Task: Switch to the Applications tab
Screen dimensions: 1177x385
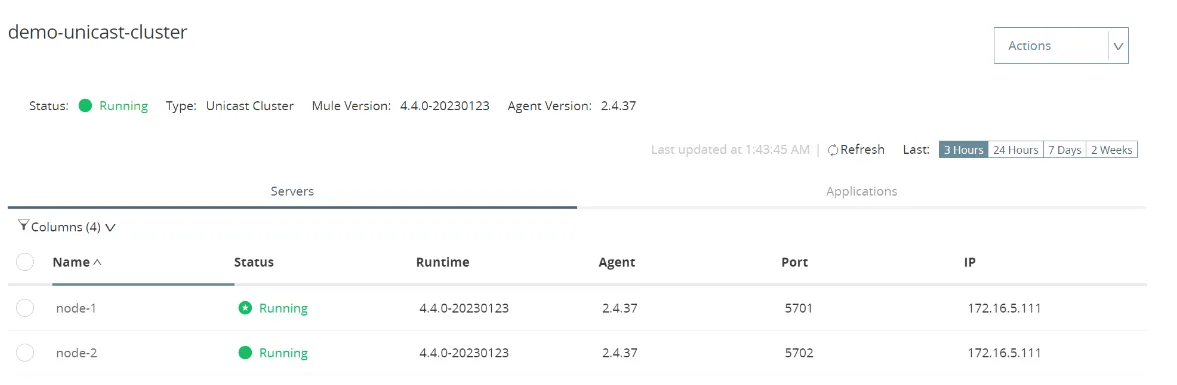Action: click(x=861, y=191)
